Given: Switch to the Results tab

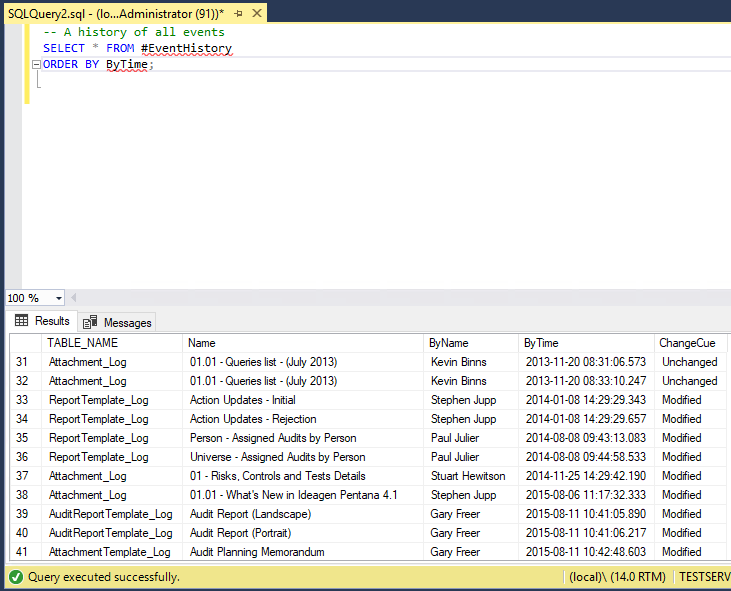Looking at the screenshot, I should pos(42,321).
